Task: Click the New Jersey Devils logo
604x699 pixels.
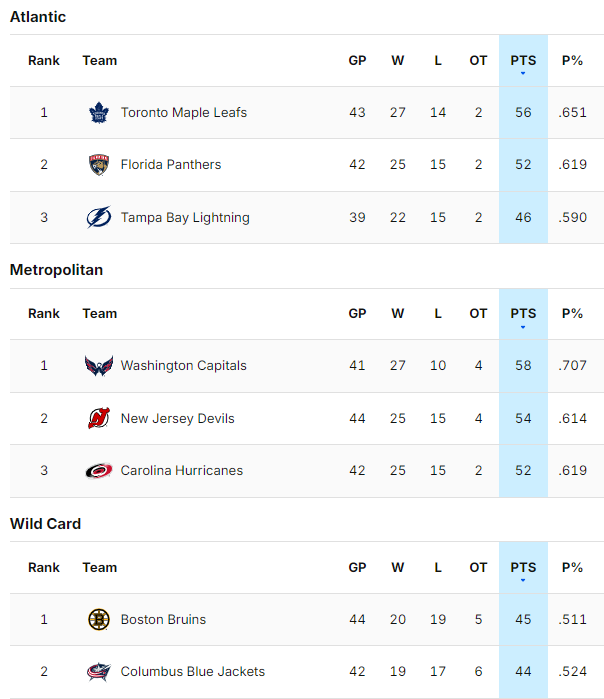Action: click(98, 419)
